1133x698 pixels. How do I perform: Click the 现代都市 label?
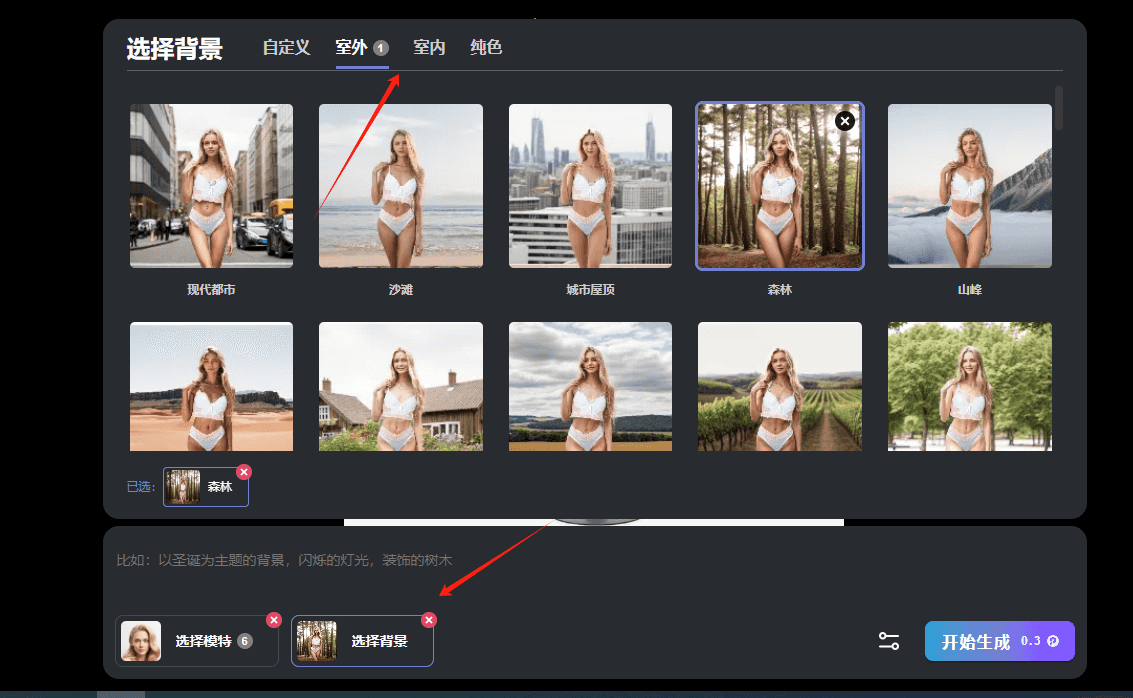(x=211, y=290)
